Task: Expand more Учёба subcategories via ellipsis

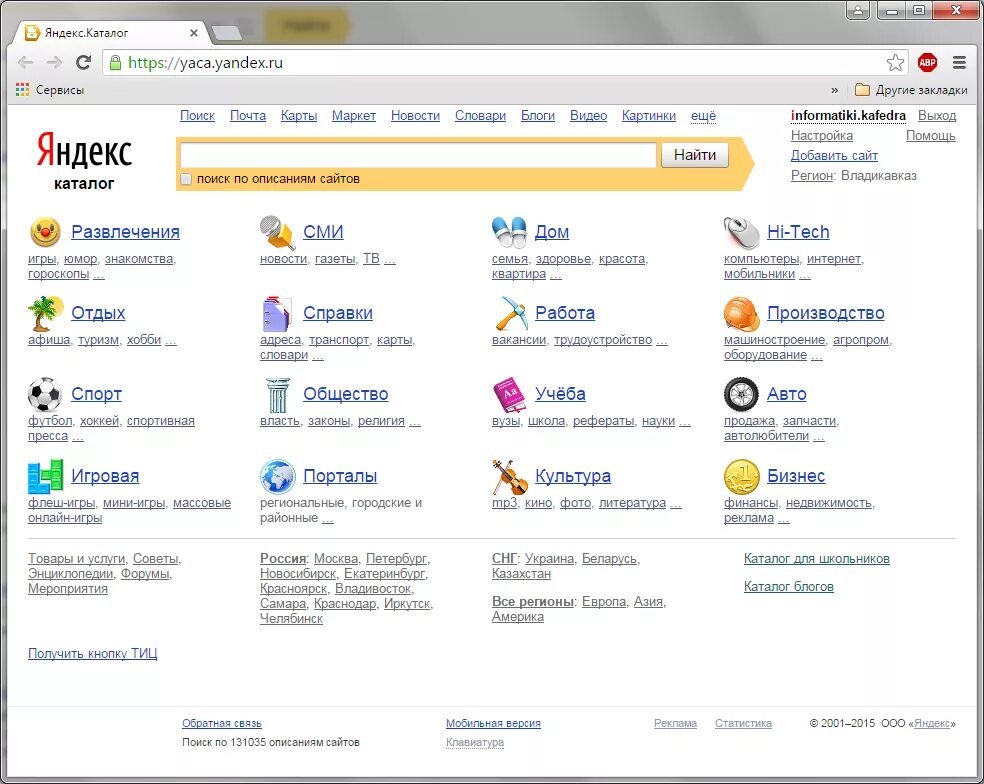Action: [x=685, y=421]
